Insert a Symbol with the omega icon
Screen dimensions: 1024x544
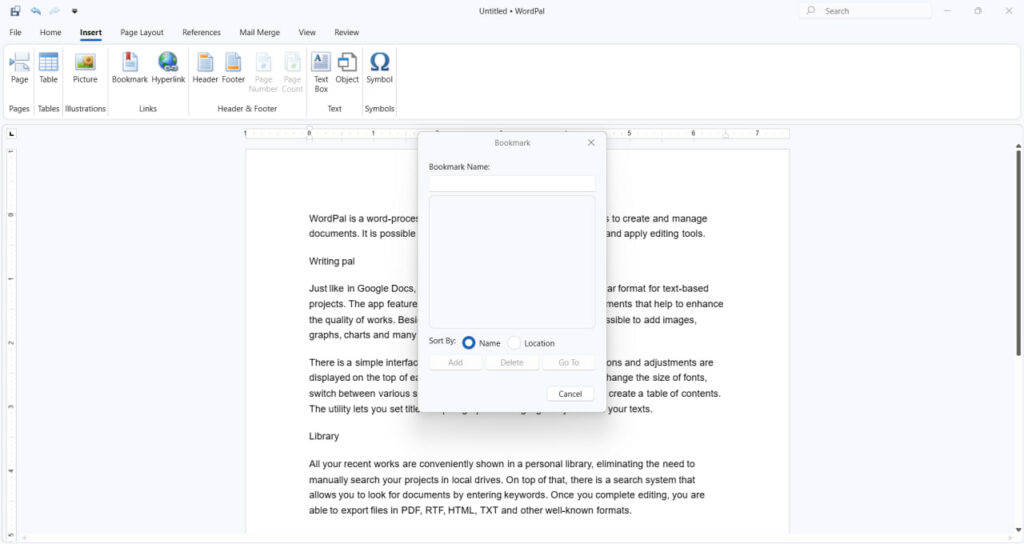click(x=379, y=68)
